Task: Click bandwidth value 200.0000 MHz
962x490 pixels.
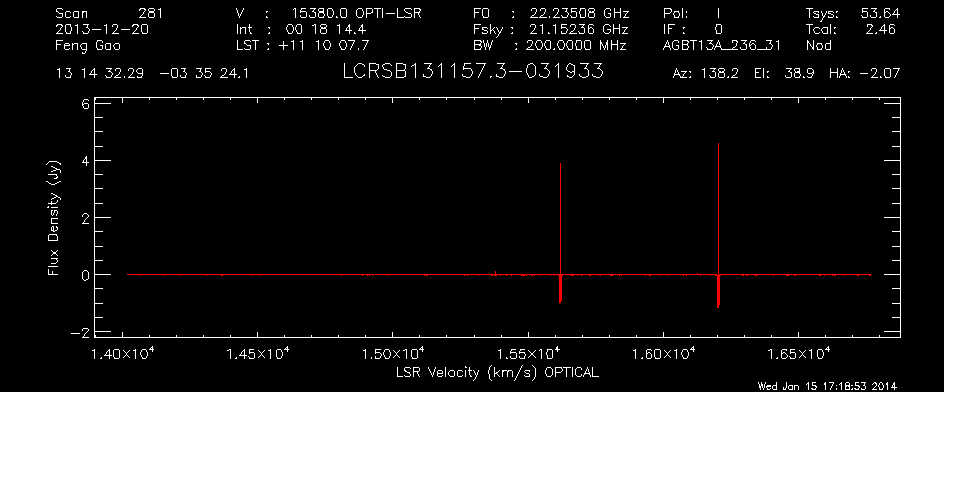Action: 577,45
